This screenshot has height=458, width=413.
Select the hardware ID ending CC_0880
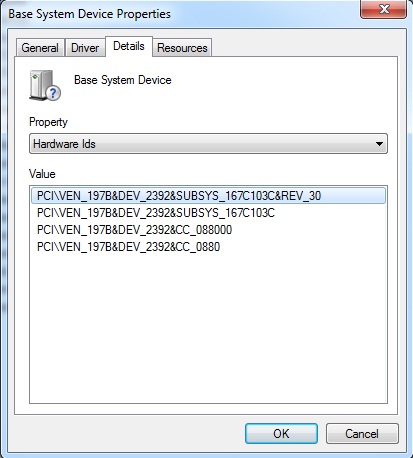[128, 247]
